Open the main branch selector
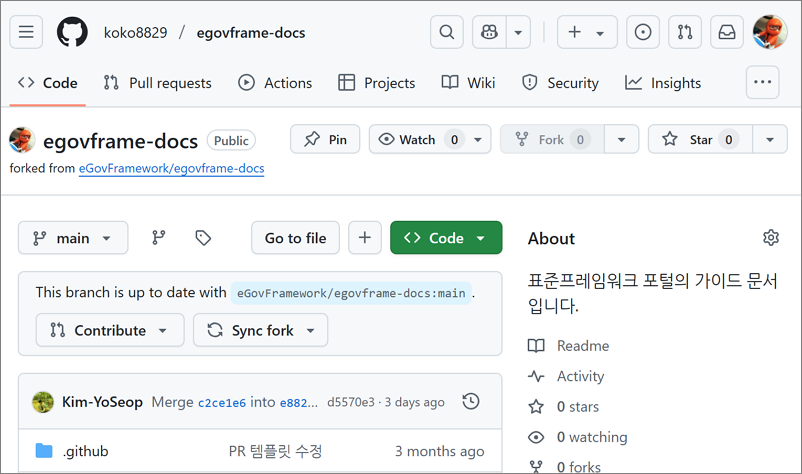 (73, 238)
